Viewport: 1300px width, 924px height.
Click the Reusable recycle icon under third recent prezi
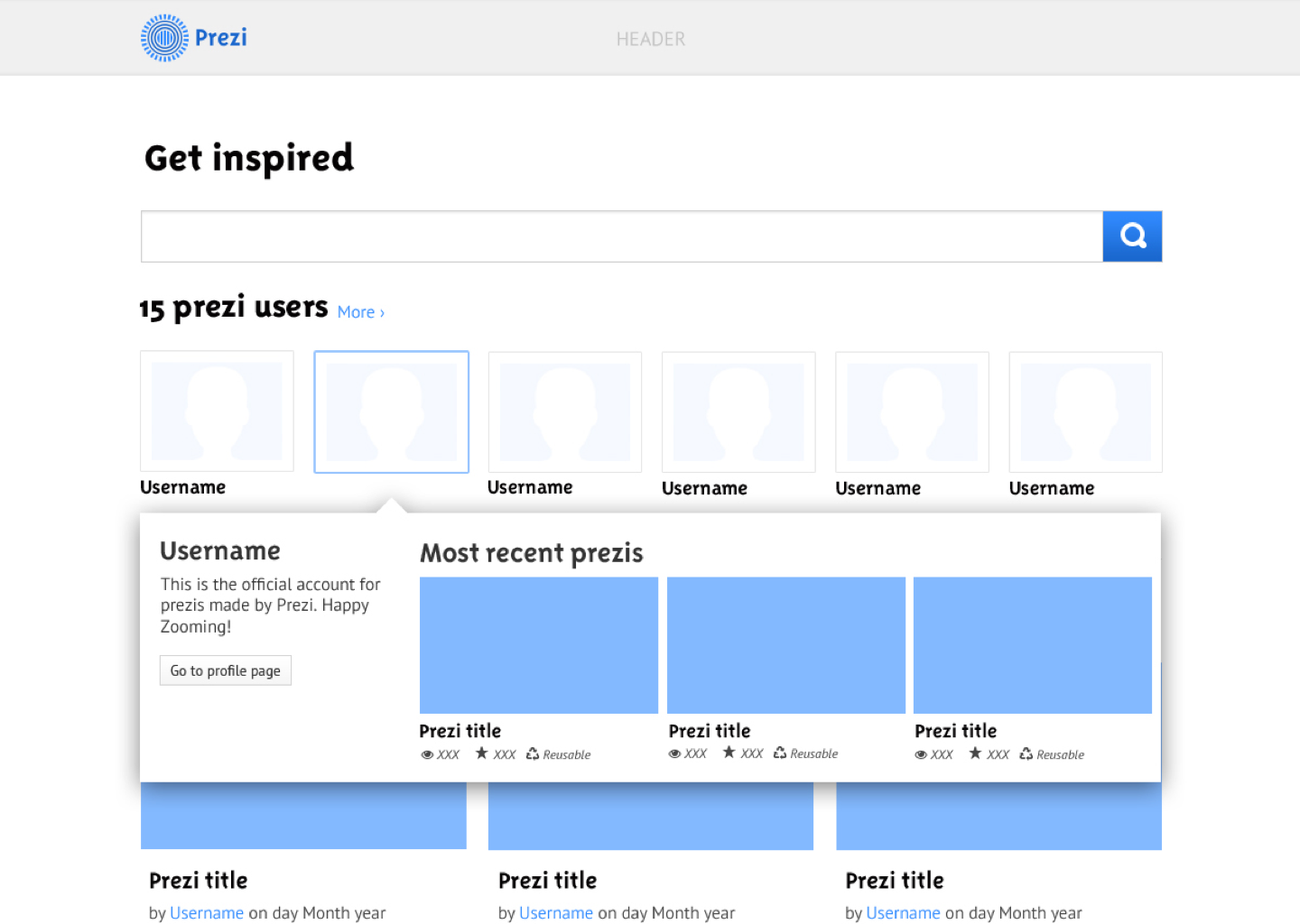1026,753
